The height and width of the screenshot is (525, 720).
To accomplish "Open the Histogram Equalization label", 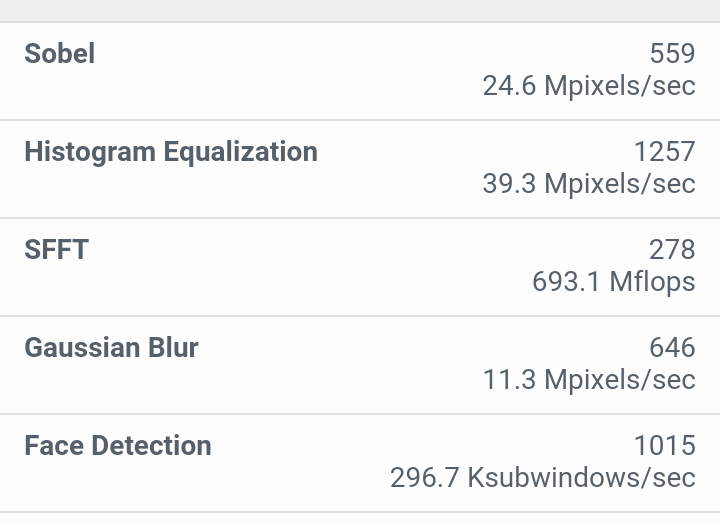I will point(171,151).
